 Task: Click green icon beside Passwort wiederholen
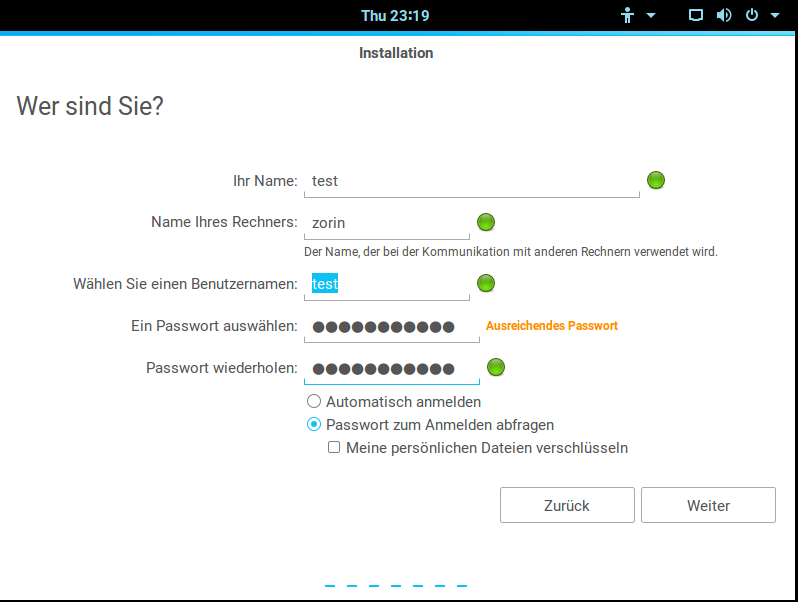click(495, 367)
